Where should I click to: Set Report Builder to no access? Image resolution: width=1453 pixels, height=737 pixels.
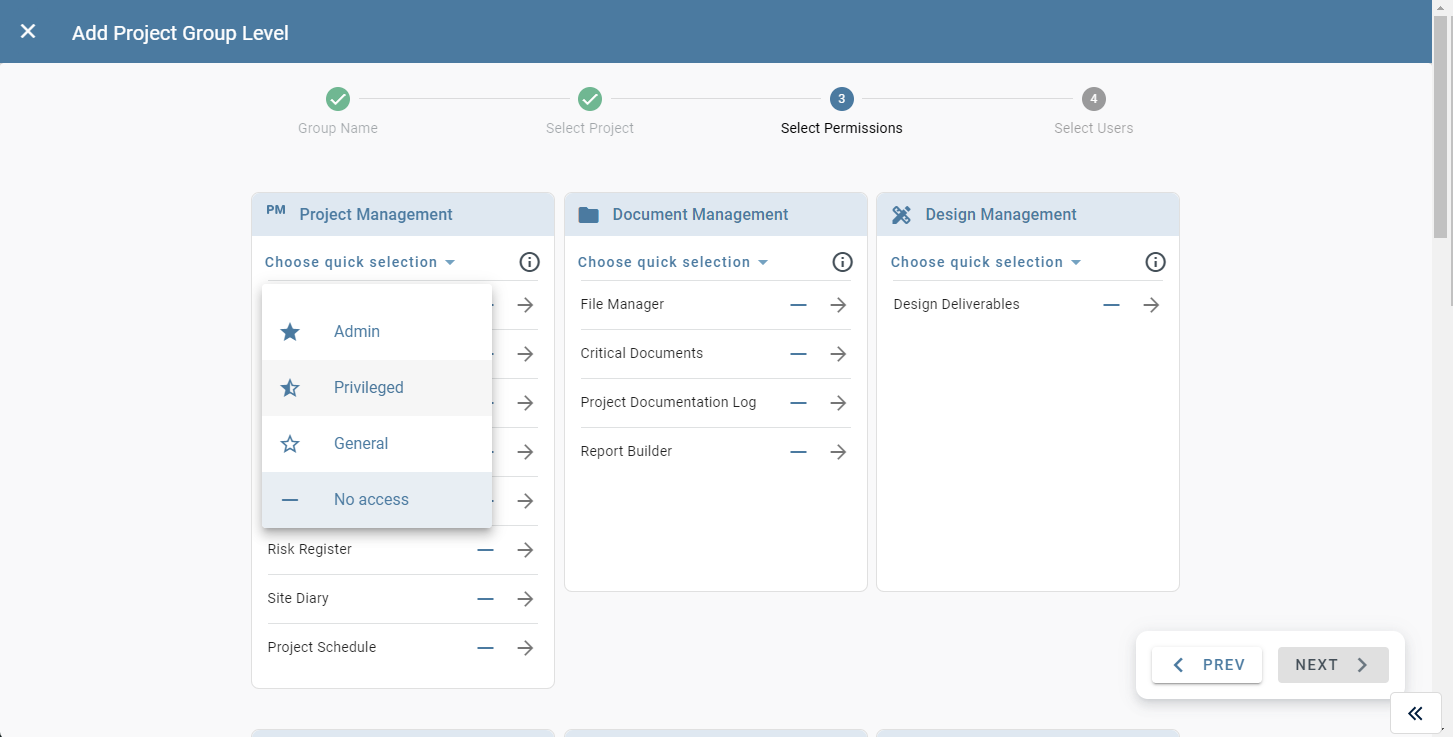click(x=798, y=451)
